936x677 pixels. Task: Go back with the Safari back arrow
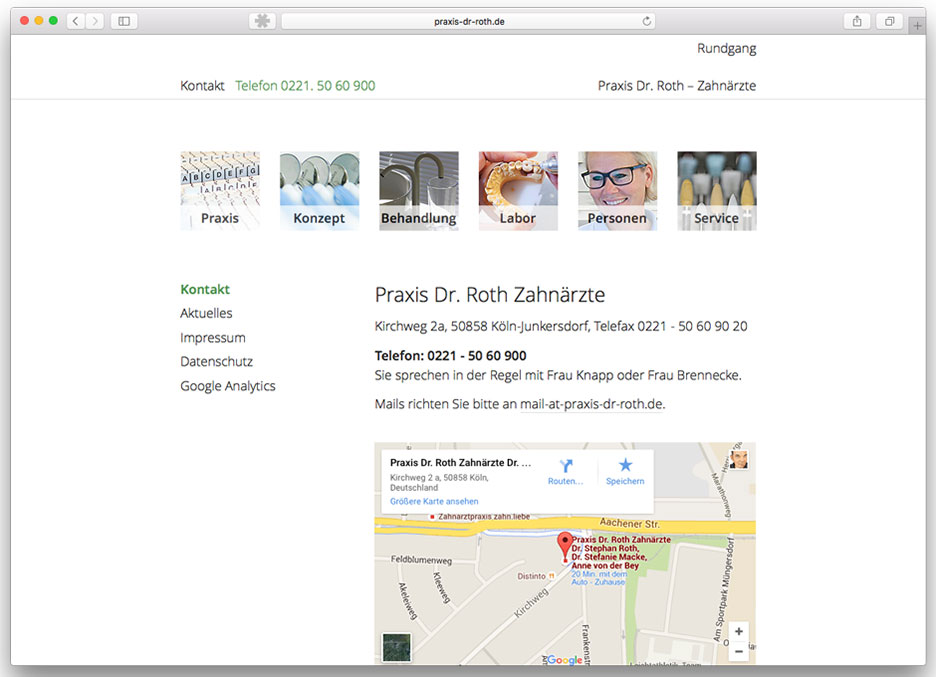point(75,21)
